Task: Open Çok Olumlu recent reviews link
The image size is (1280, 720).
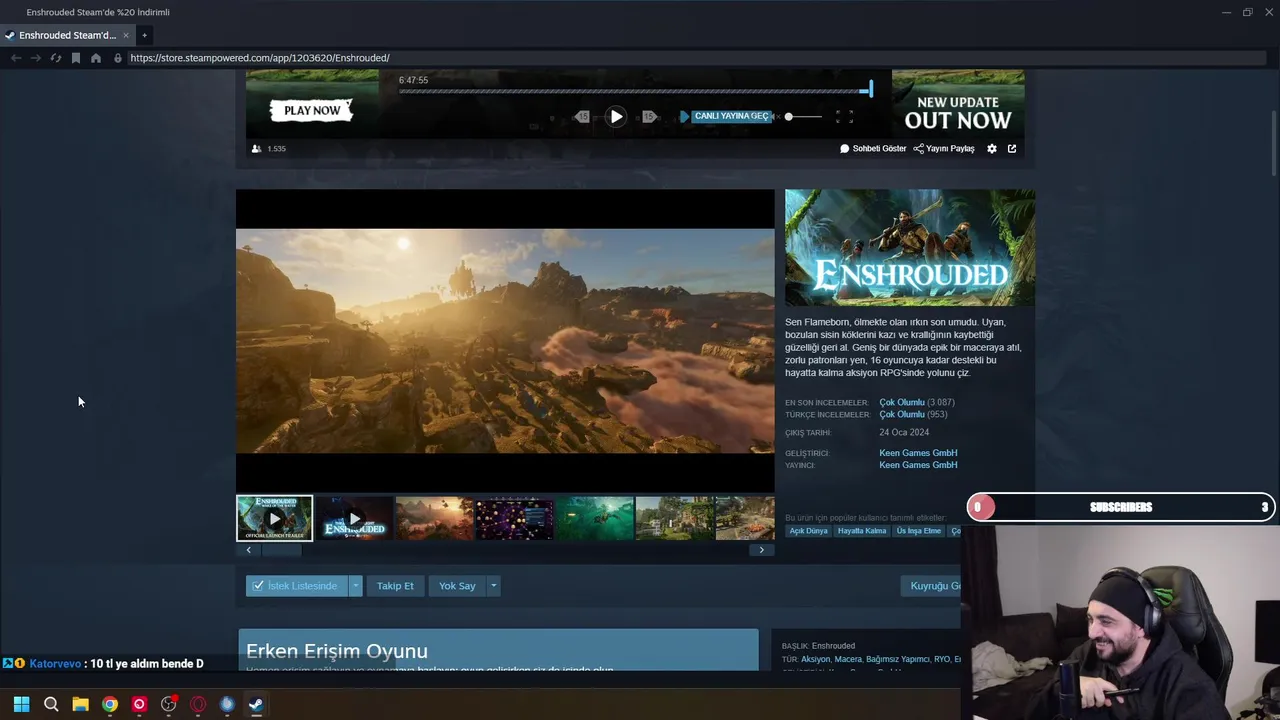Action: coord(902,402)
